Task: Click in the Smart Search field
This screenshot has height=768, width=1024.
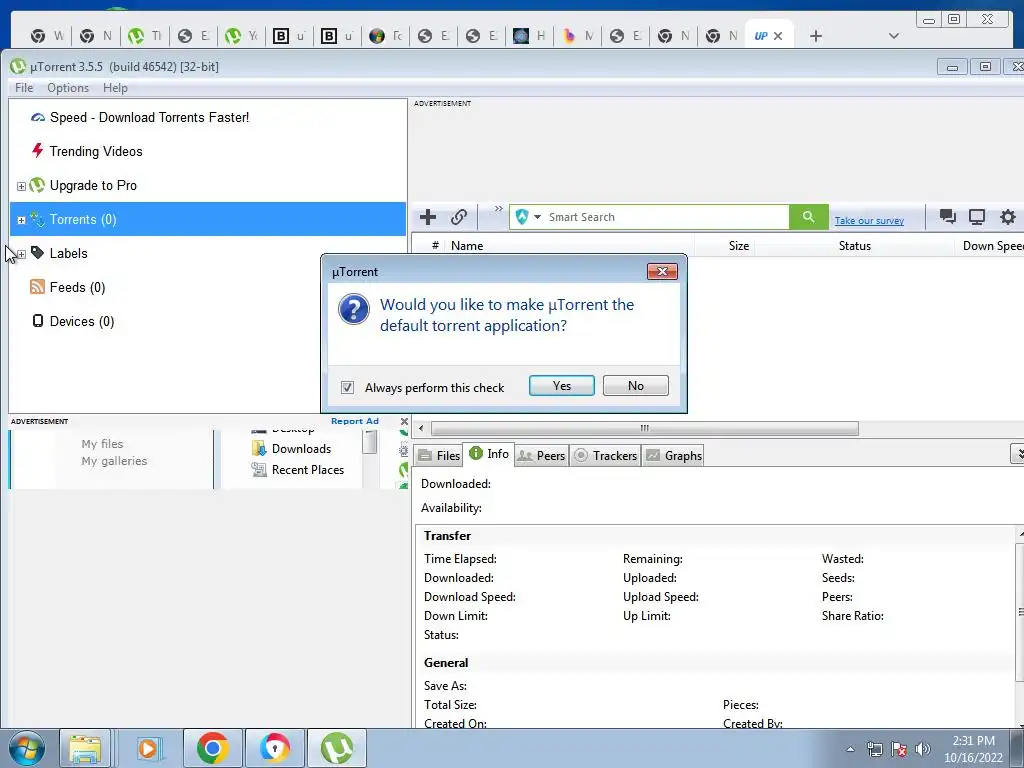Action: click(x=667, y=217)
